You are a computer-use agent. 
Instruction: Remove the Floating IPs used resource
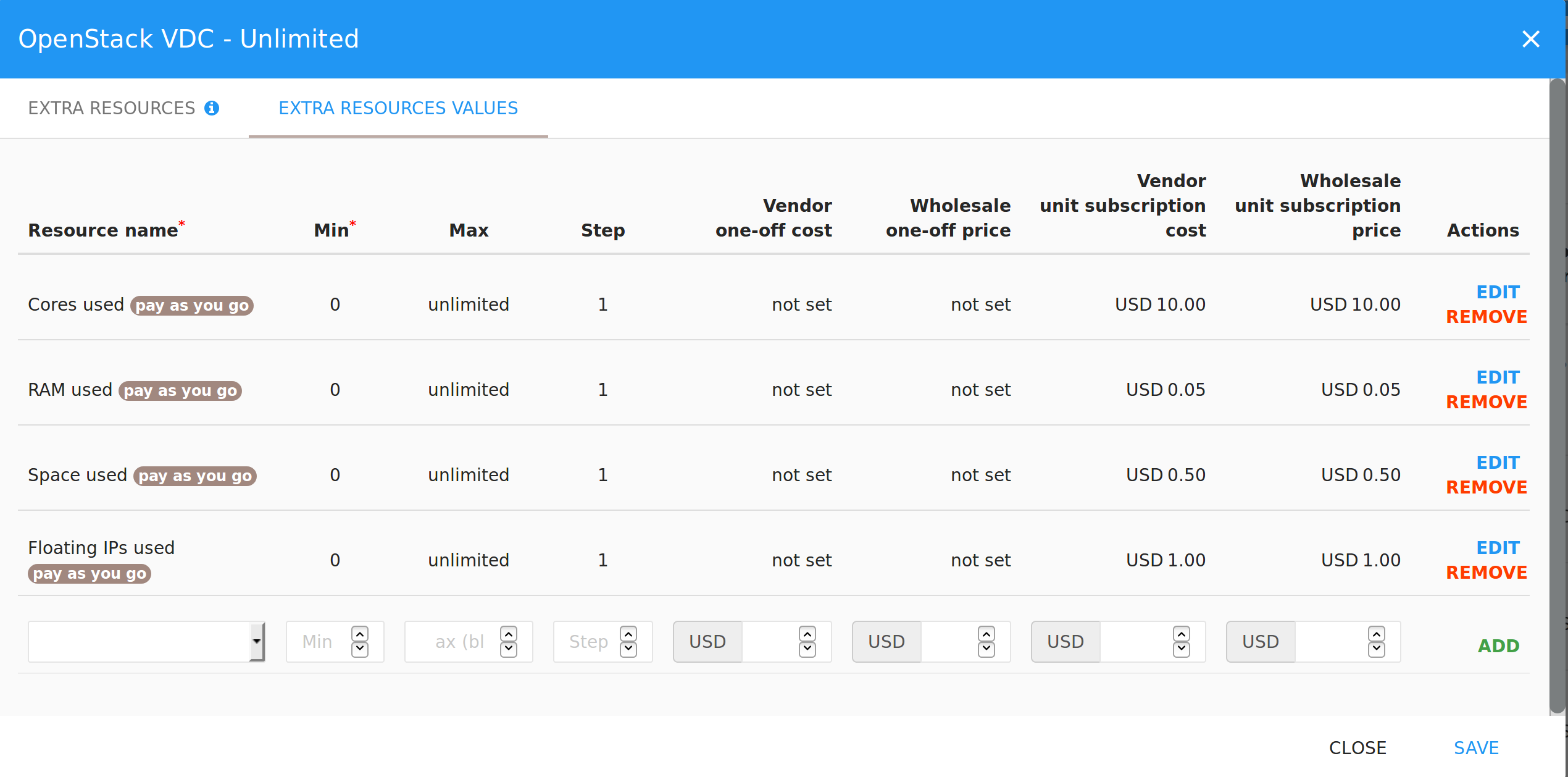(x=1487, y=573)
